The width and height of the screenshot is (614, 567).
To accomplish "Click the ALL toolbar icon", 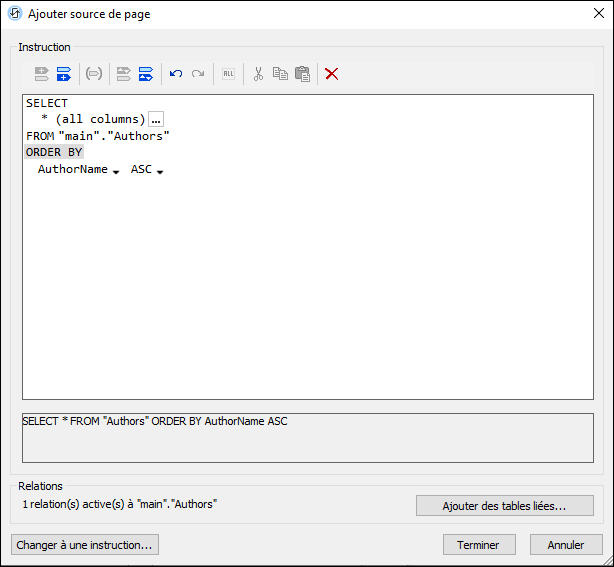I will click(228, 74).
